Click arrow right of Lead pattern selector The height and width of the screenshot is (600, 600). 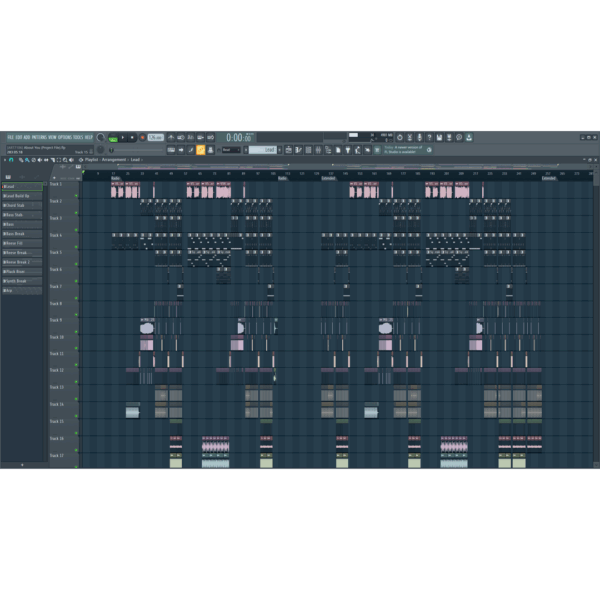(x=280, y=150)
